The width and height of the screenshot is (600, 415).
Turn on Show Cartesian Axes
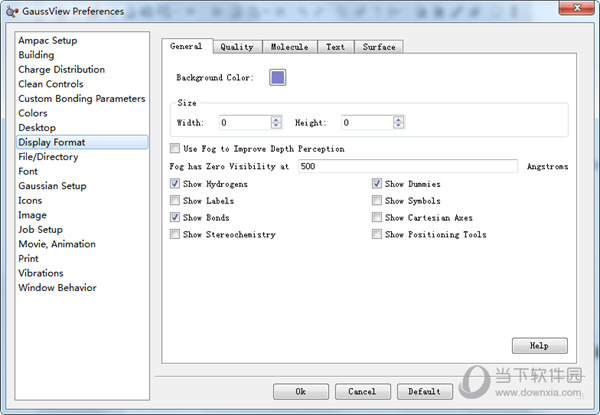377,217
